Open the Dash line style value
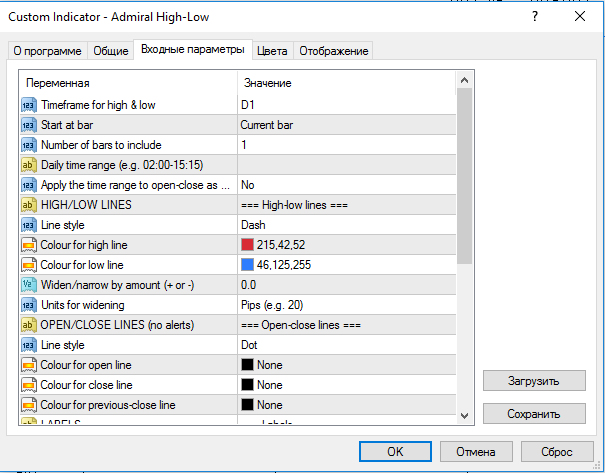 [x=347, y=225]
